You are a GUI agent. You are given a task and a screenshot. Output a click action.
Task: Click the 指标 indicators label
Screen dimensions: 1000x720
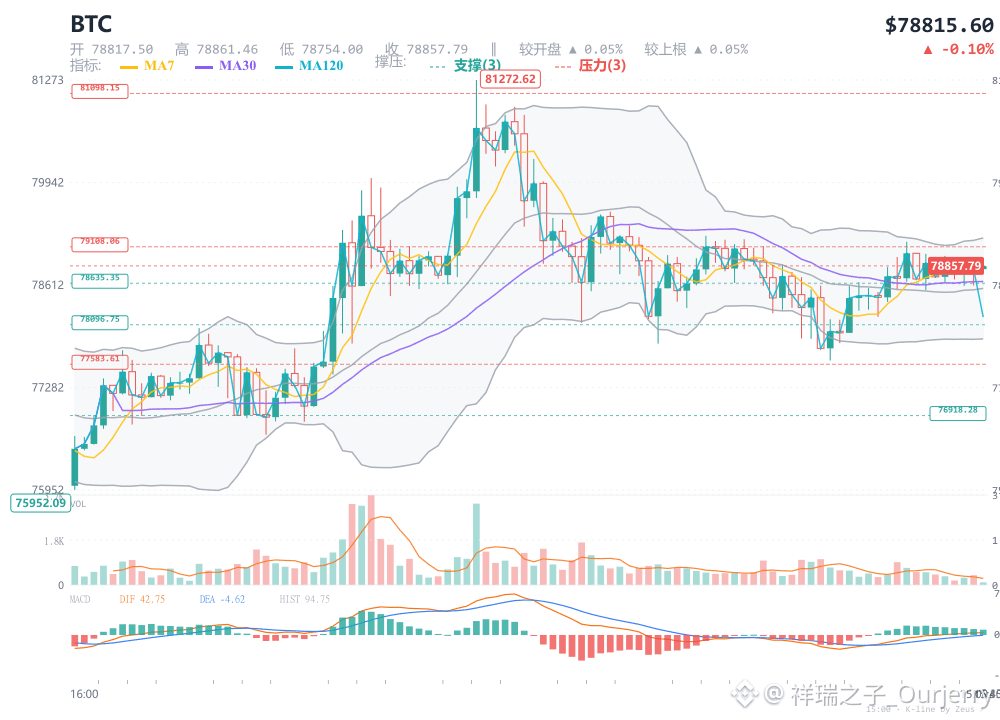pos(85,65)
